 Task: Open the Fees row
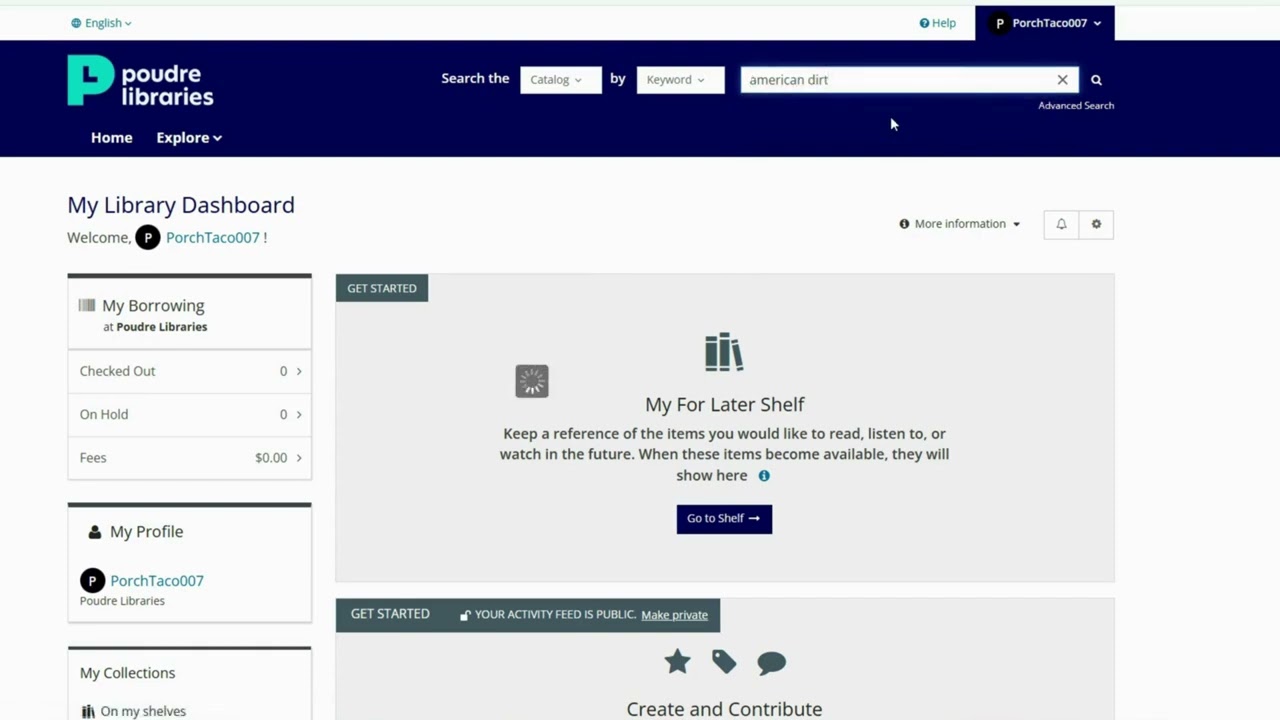coord(189,458)
